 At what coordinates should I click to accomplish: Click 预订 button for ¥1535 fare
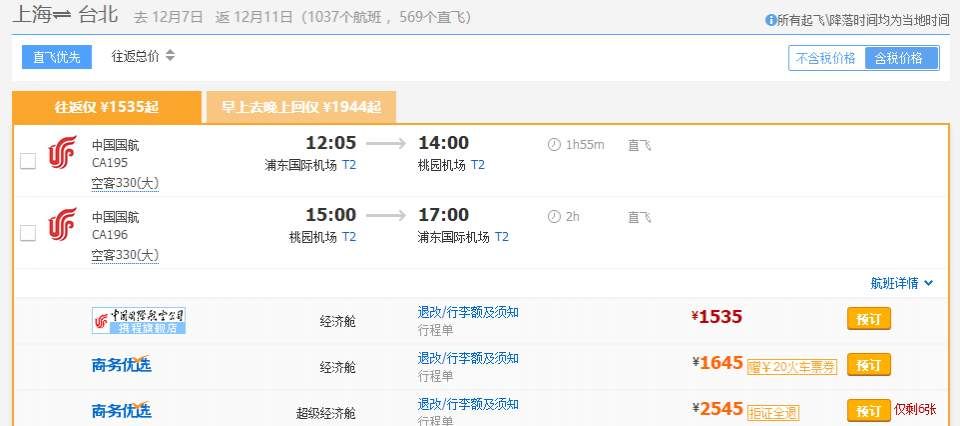[x=868, y=318]
